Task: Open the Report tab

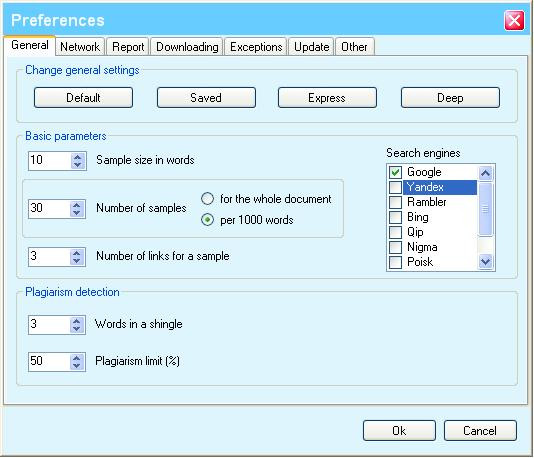Action: pyautogui.click(x=128, y=46)
